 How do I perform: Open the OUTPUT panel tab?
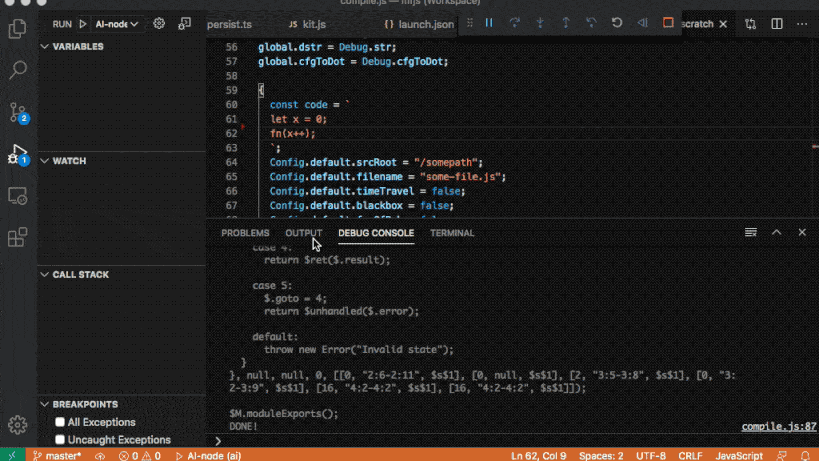[x=303, y=233]
